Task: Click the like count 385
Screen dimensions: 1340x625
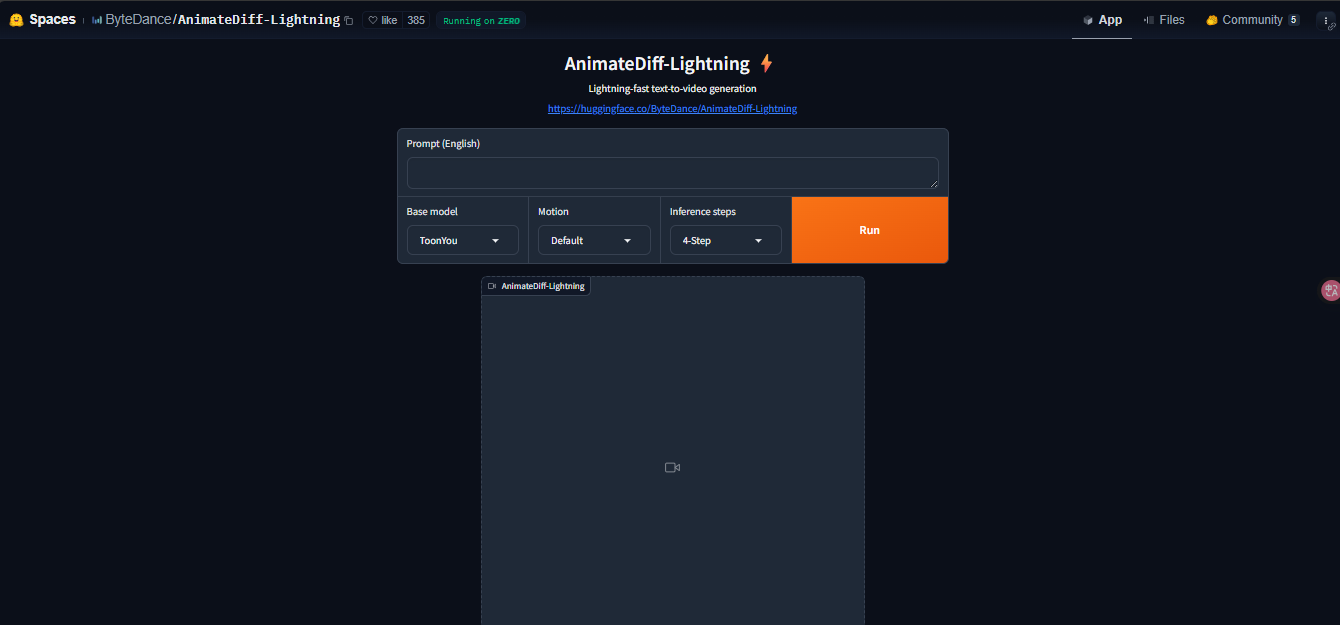Action: tap(416, 20)
